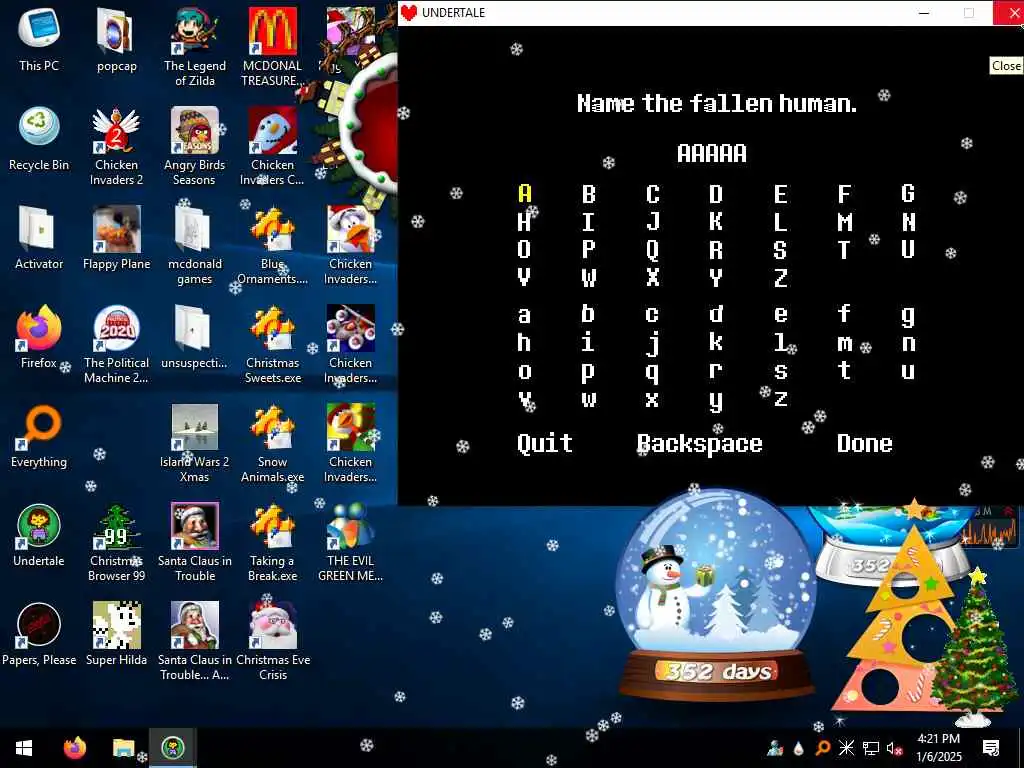Pick uppercase letter W in Undertale
This screenshot has width=1024, height=768.
point(588,278)
